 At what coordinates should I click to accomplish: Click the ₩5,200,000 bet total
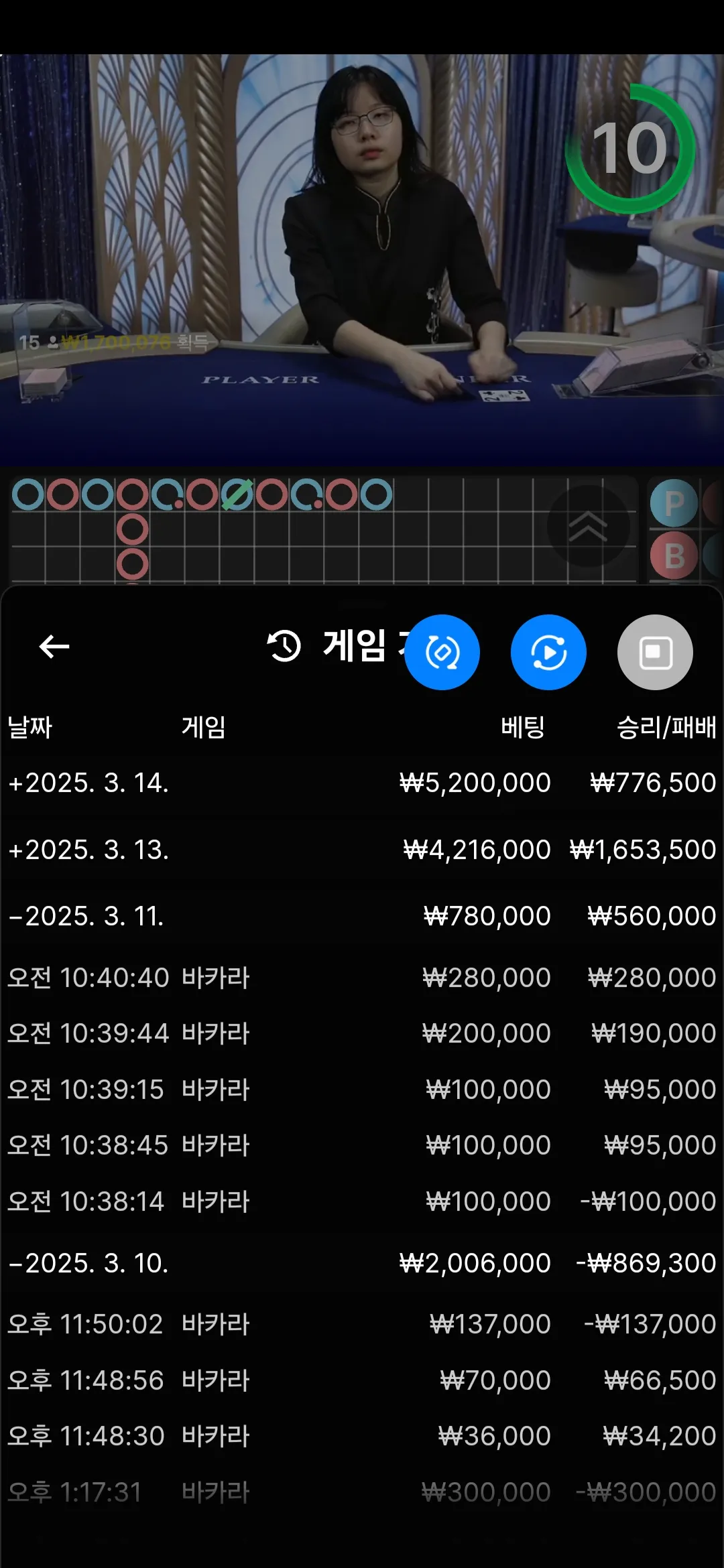(475, 783)
